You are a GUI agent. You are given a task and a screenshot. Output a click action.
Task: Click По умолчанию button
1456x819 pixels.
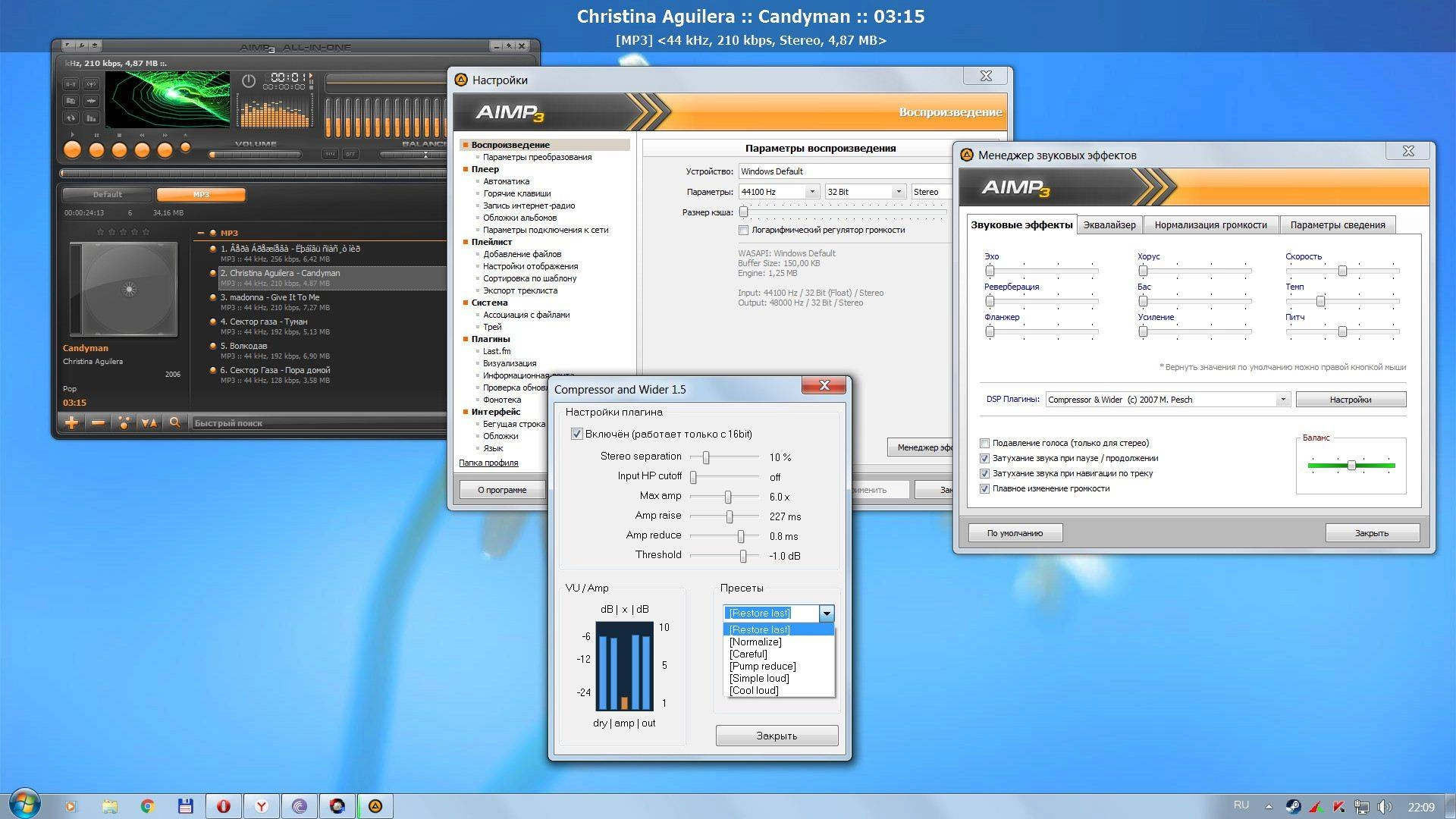[x=1015, y=533]
